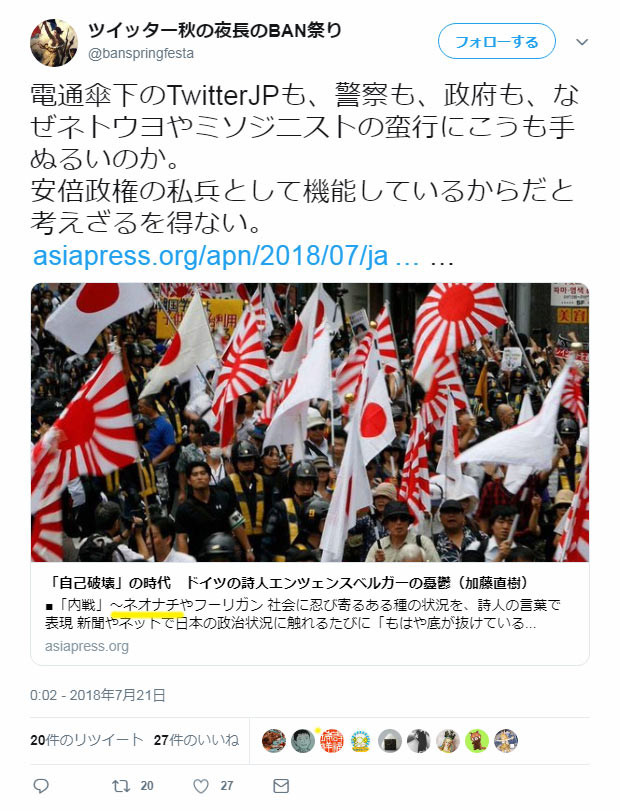Open the rising sun flags card image
The width and height of the screenshot is (620, 811).
310,422
